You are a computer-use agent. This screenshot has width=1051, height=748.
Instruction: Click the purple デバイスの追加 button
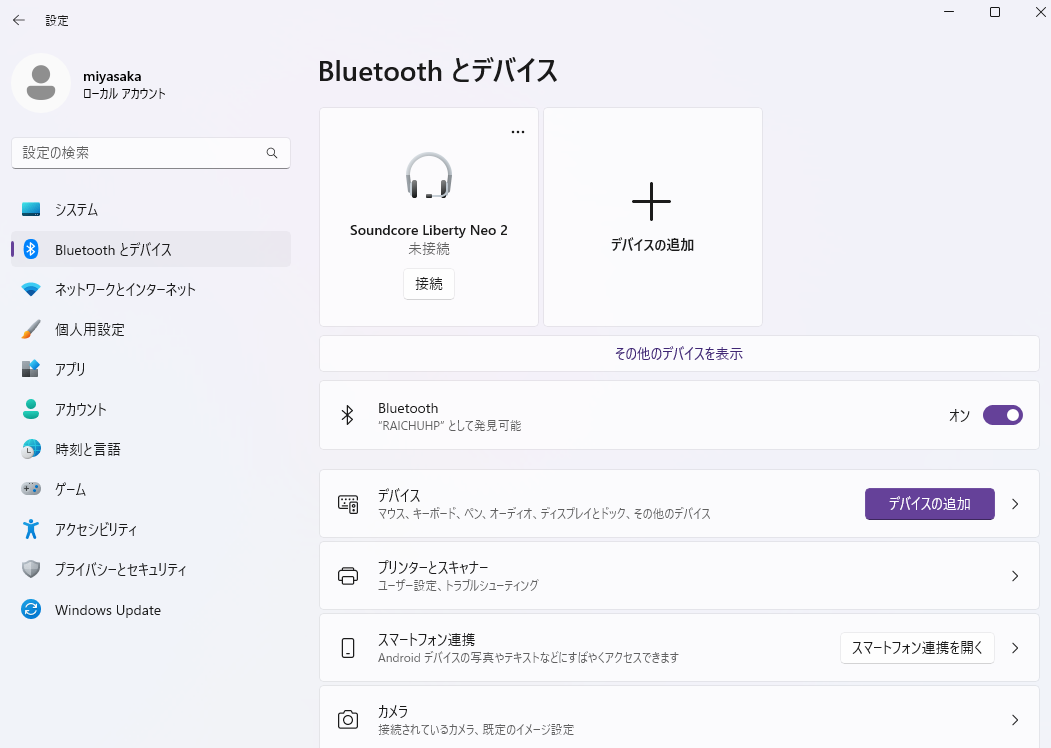coord(929,504)
